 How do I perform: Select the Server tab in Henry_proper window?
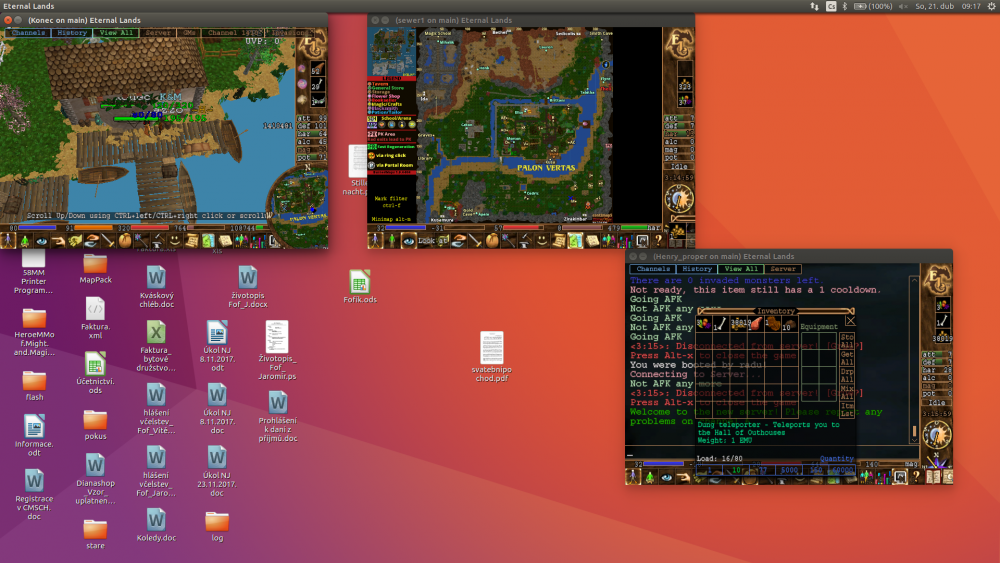click(x=783, y=269)
